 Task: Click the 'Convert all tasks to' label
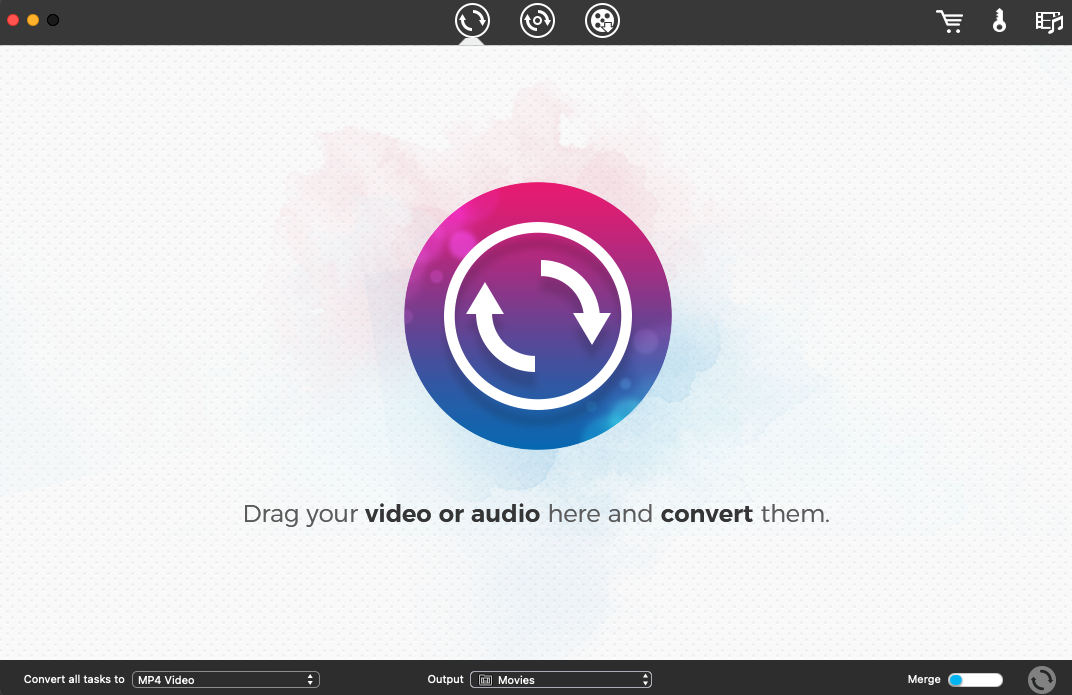coord(74,680)
